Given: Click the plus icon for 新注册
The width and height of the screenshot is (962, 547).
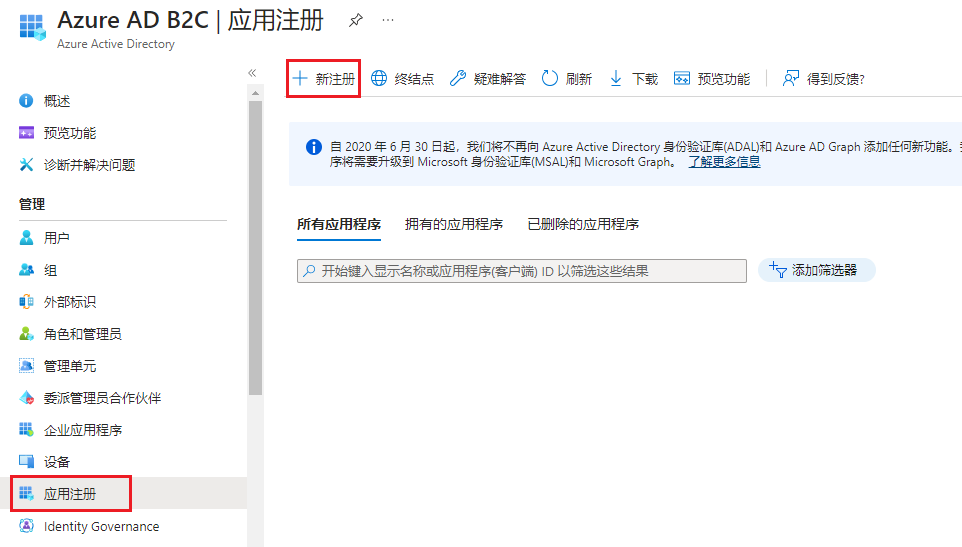Looking at the screenshot, I should coord(300,78).
